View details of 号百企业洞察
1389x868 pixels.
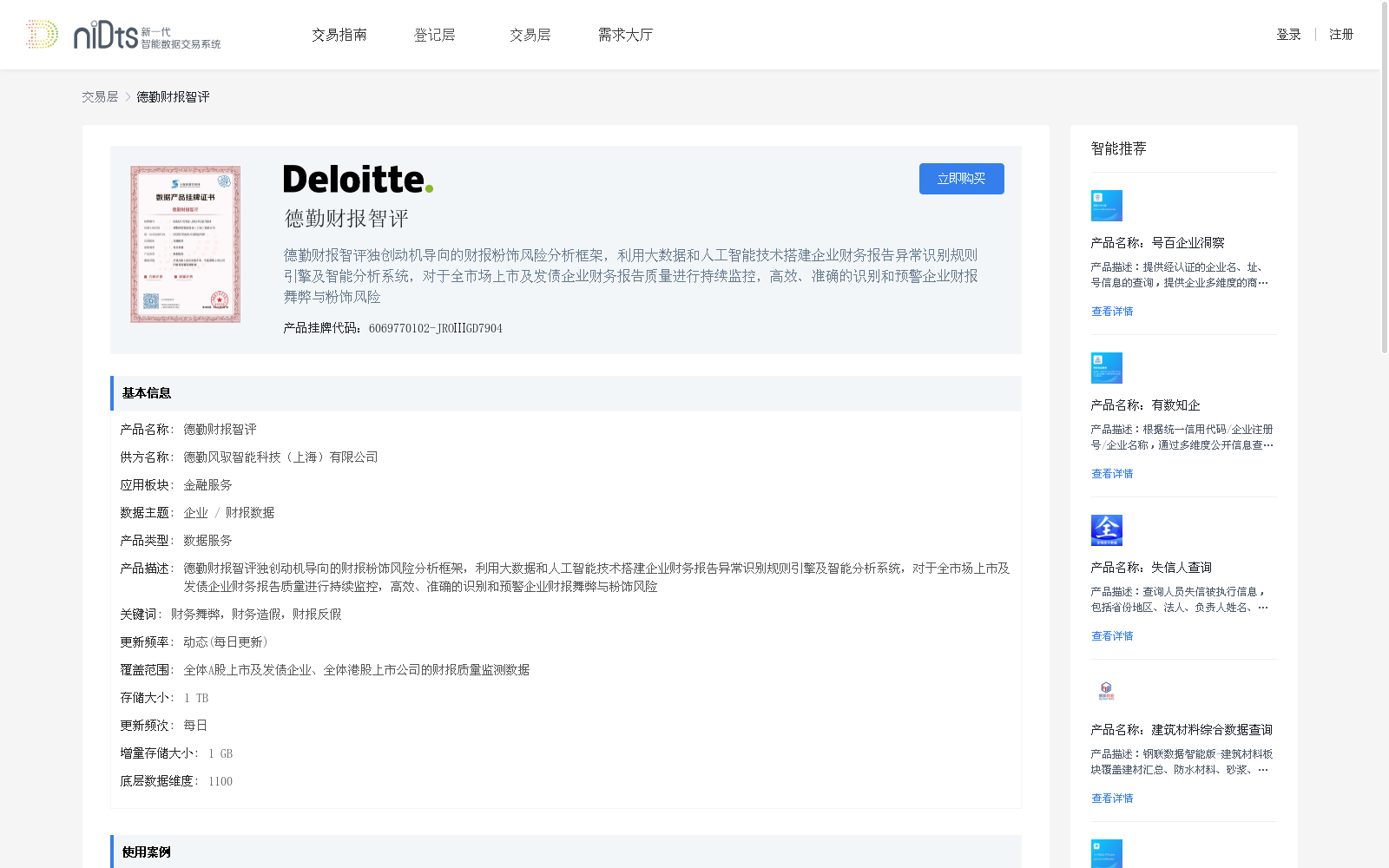[x=1112, y=312]
